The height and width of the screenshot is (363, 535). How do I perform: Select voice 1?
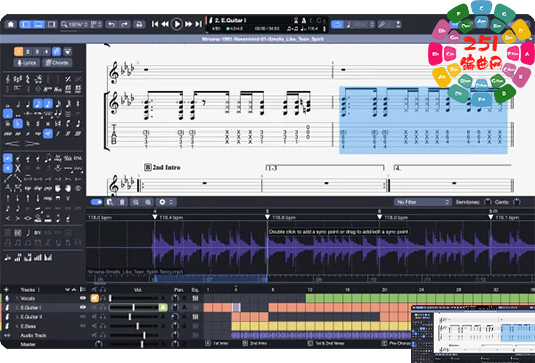tap(18, 52)
